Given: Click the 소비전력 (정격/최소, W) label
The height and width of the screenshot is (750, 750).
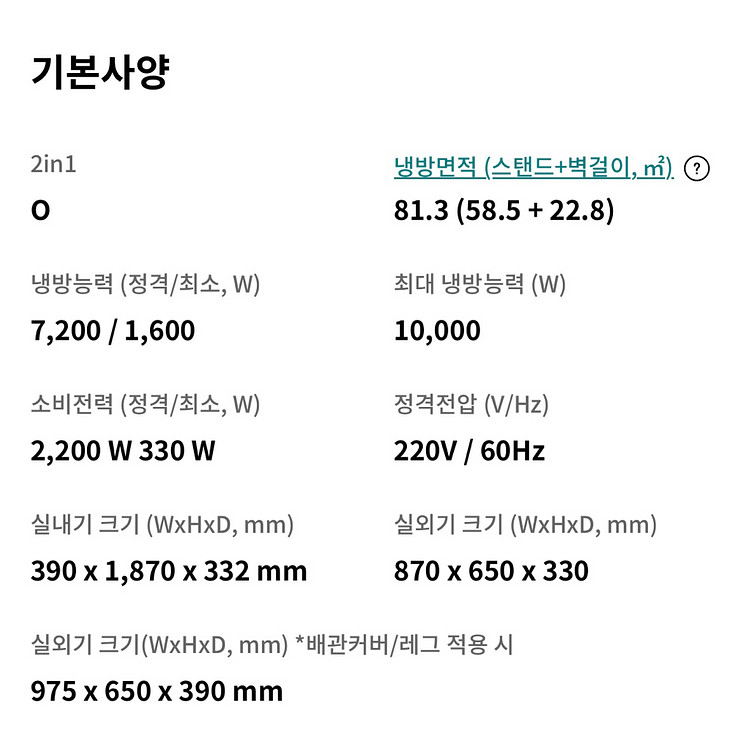Looking at the screenshot, I should 145,404.
